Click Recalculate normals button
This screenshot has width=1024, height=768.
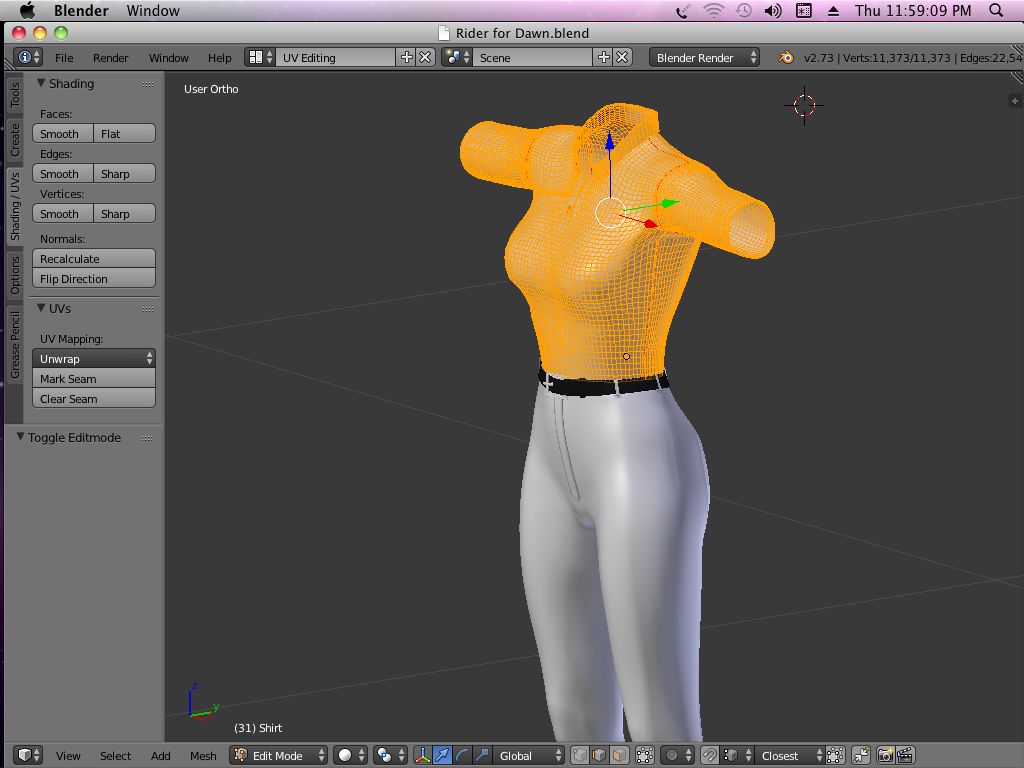coord(94,259)
